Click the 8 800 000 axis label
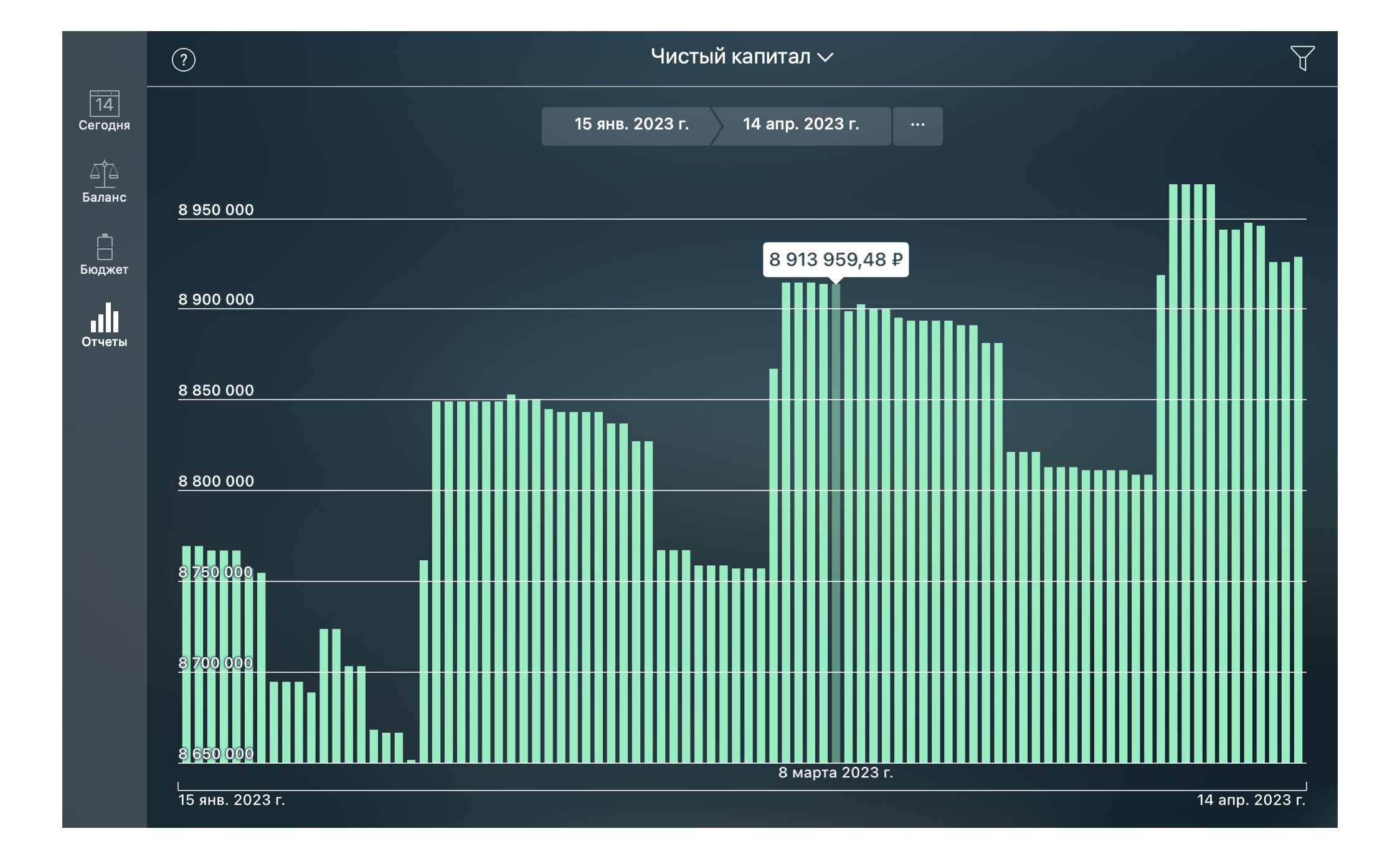Image resolution: width=1400 pixels, height=859 pixels. tap(216, 481)
